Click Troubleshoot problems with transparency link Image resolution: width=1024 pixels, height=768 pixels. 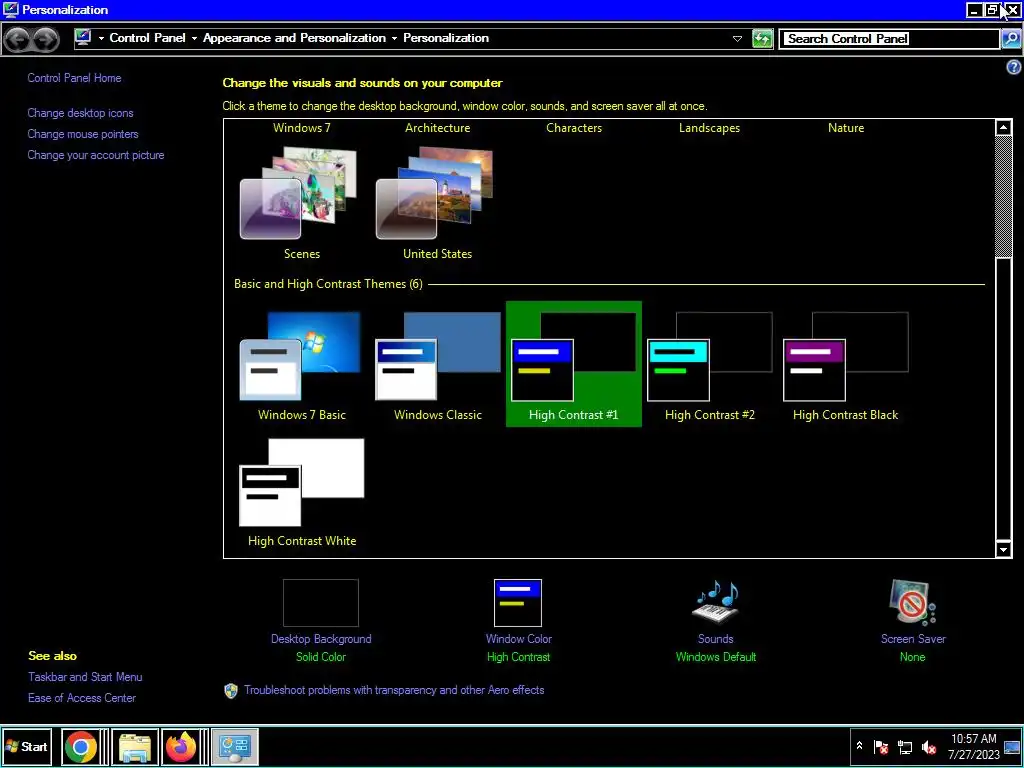pyautogui.click(x=394, y=690)
